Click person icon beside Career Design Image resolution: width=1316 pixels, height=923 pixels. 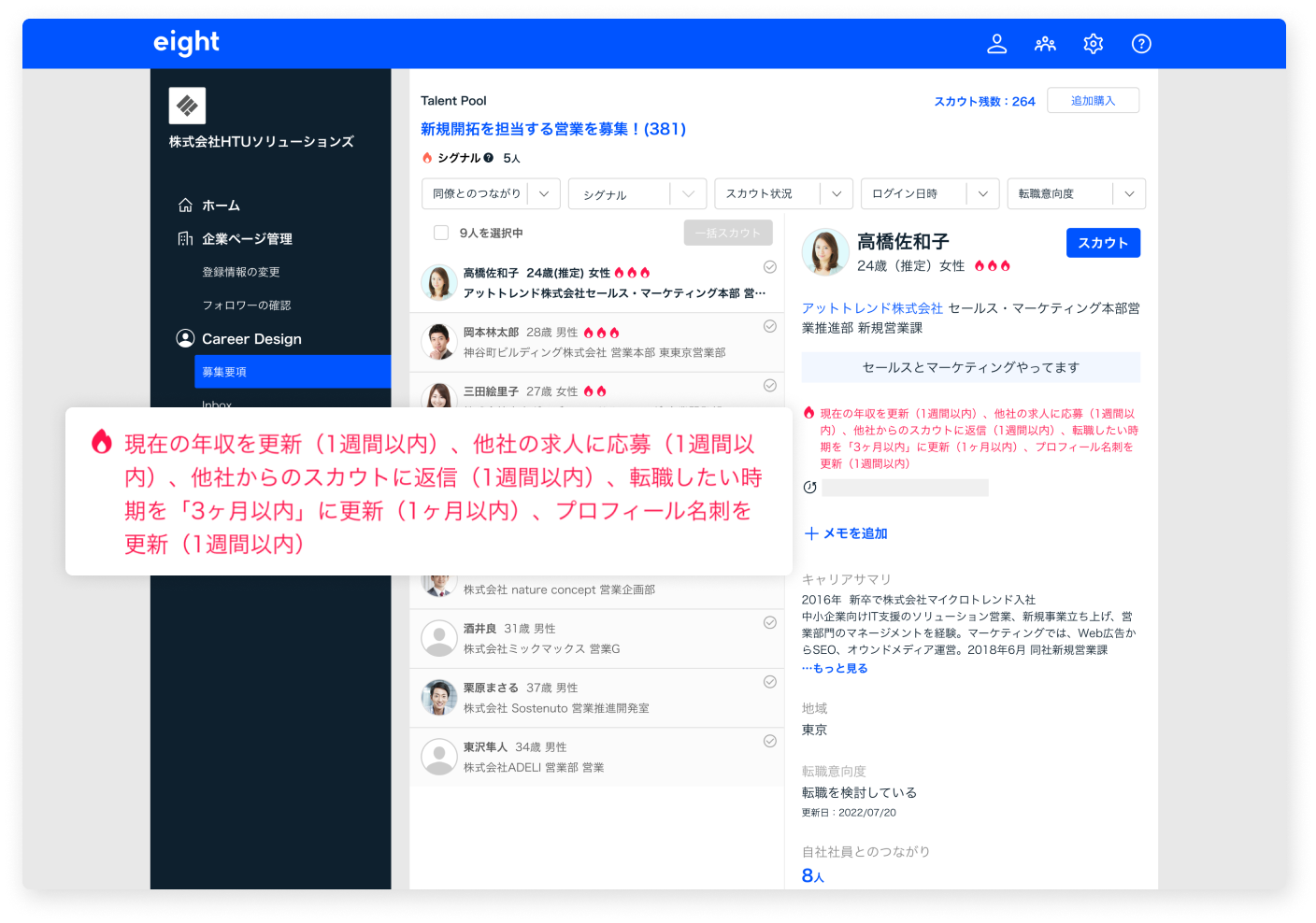(185, 338)
